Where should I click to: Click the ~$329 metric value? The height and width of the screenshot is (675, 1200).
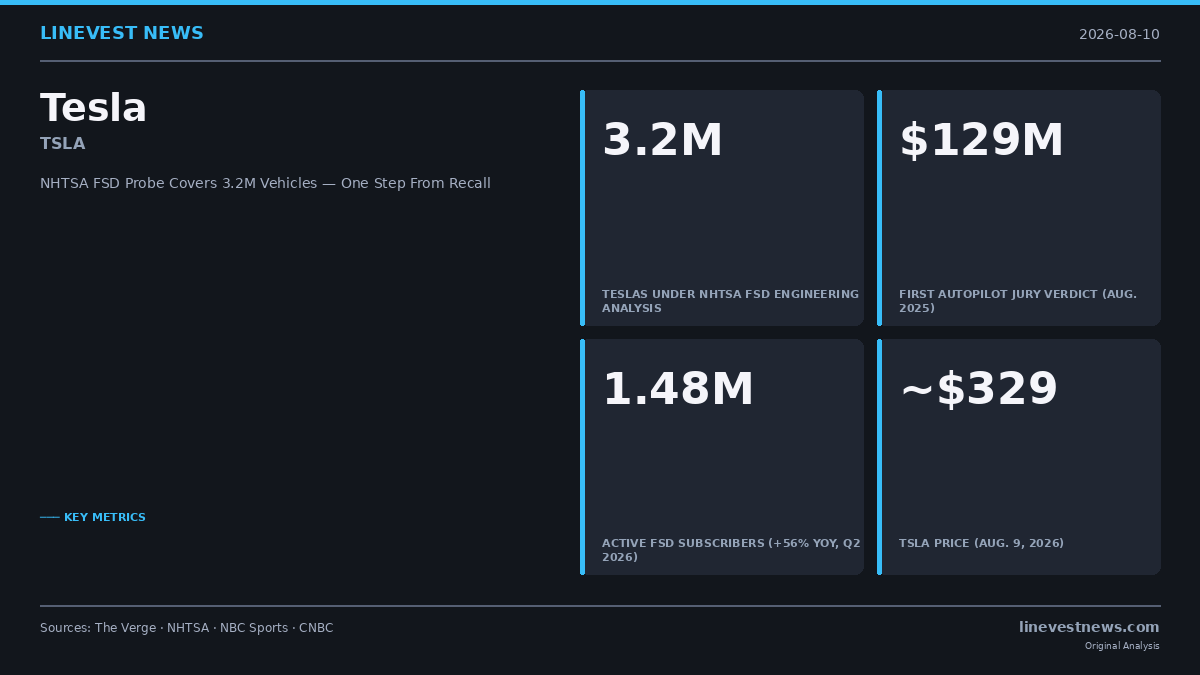978,390
